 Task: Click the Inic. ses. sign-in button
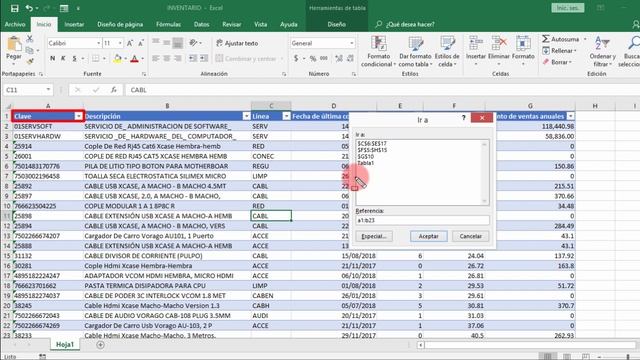(x=568, y=8)
